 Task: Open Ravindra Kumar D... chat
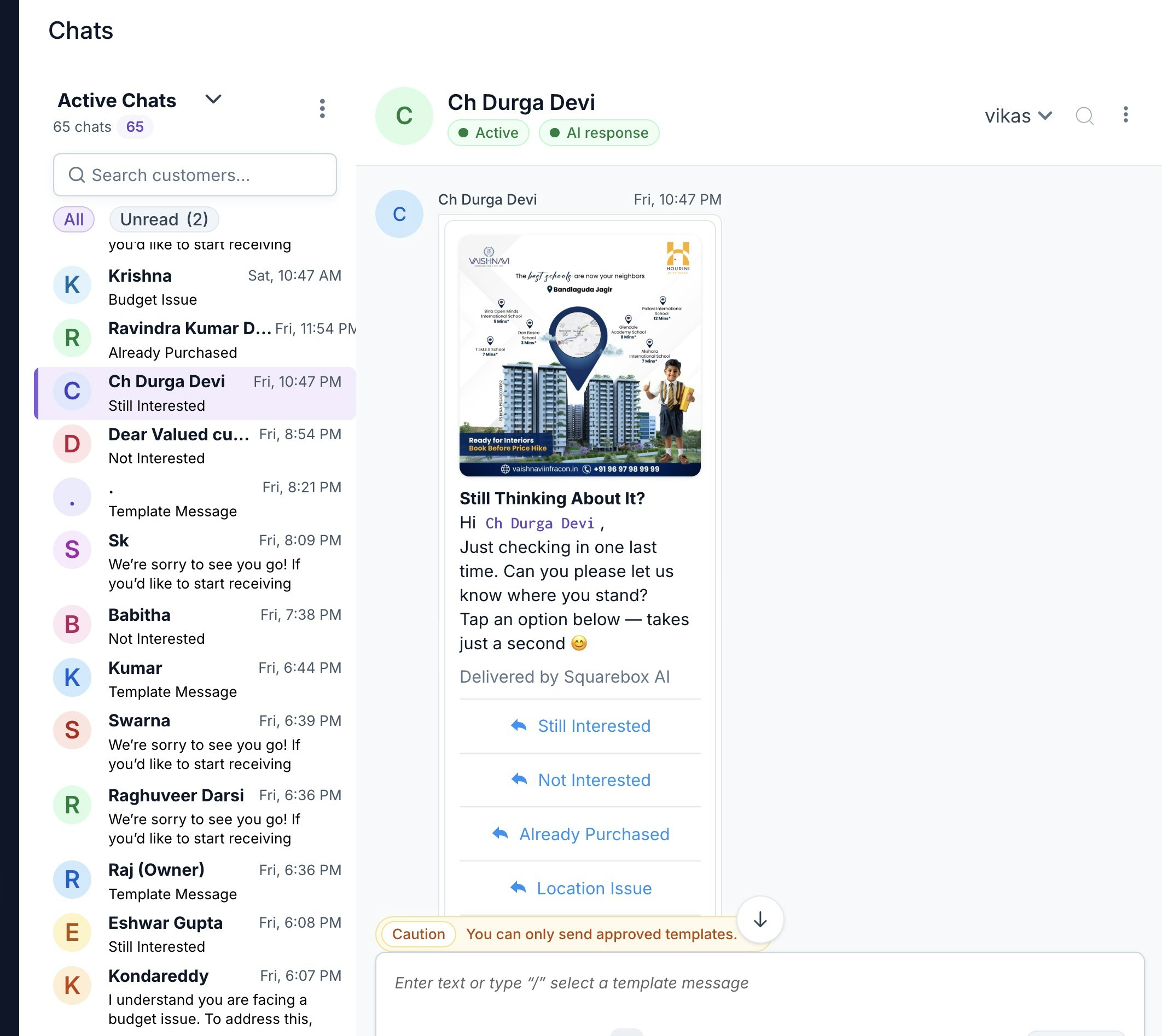coord(196,340)
